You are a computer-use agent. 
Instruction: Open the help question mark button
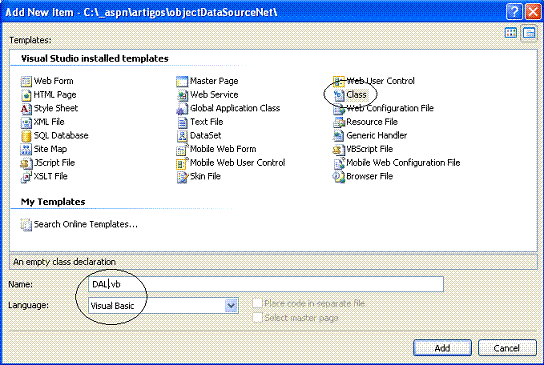(x=514, y=12)
